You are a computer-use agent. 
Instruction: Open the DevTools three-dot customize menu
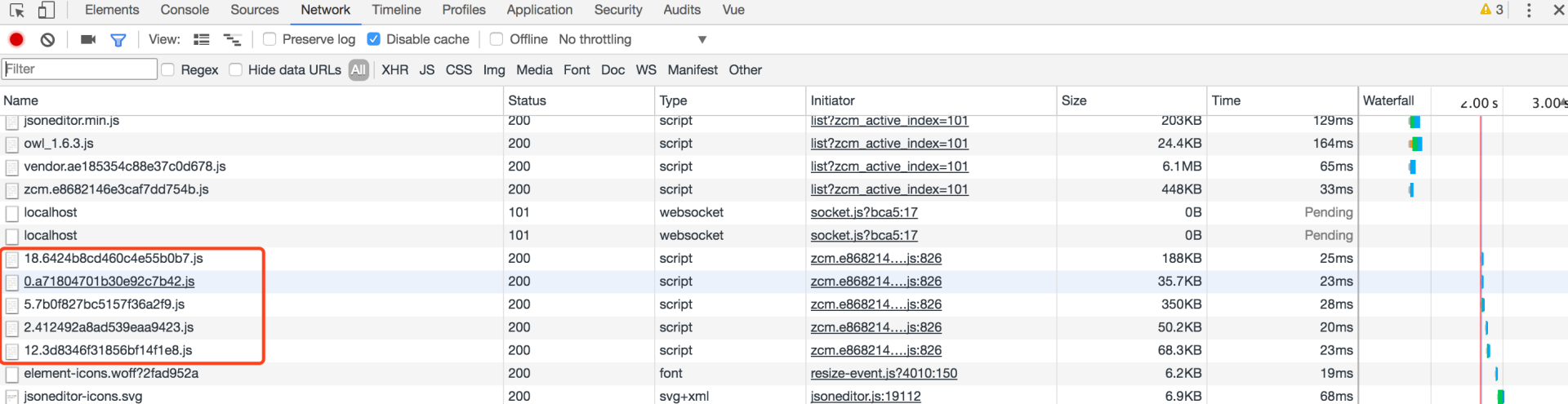(x=1529, y=11)
